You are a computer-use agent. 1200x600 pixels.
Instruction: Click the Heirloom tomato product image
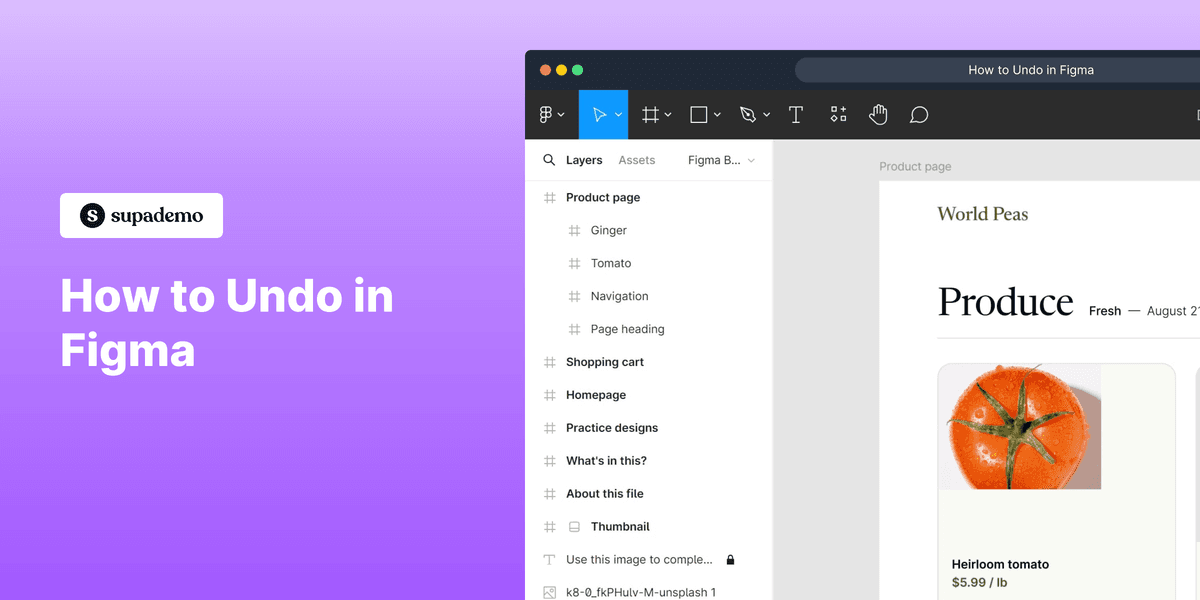click(1019, 426)
